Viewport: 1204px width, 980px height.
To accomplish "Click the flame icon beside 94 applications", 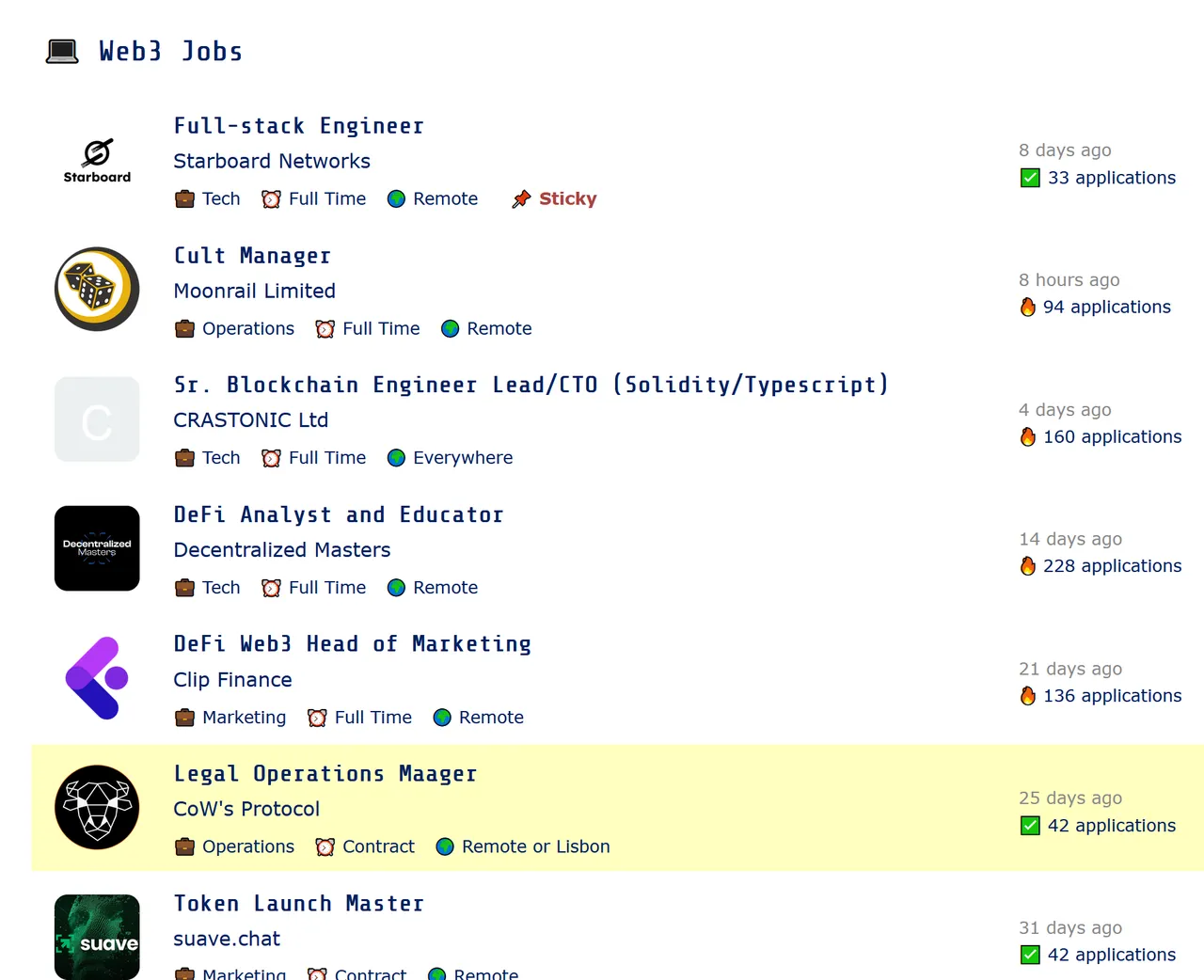I will [x=1028, y=308].
